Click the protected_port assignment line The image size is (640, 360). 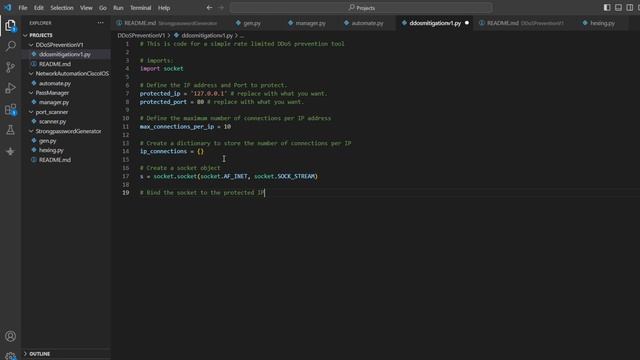click(222, 102)
